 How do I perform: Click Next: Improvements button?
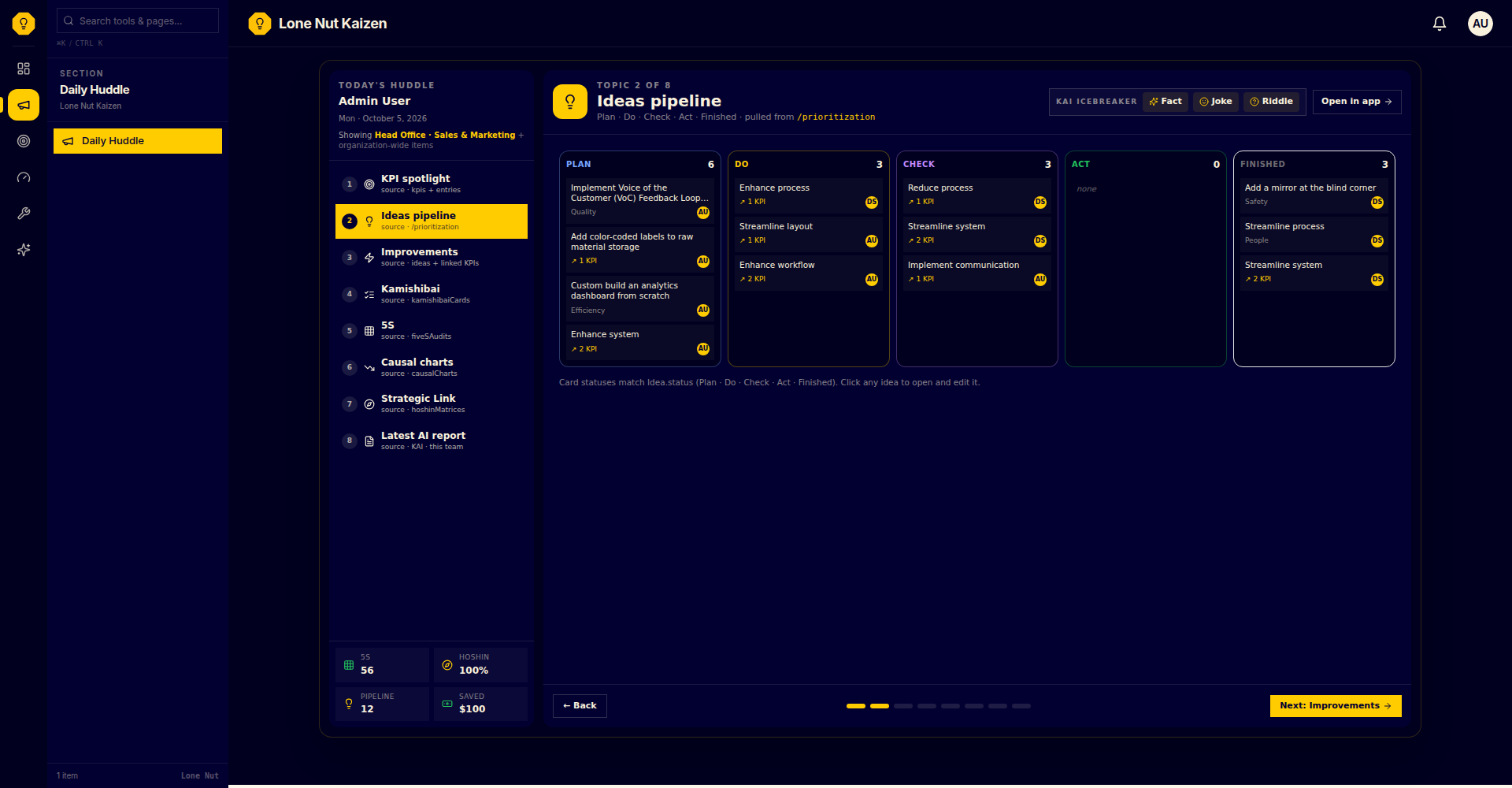[x=1336, y=706]
